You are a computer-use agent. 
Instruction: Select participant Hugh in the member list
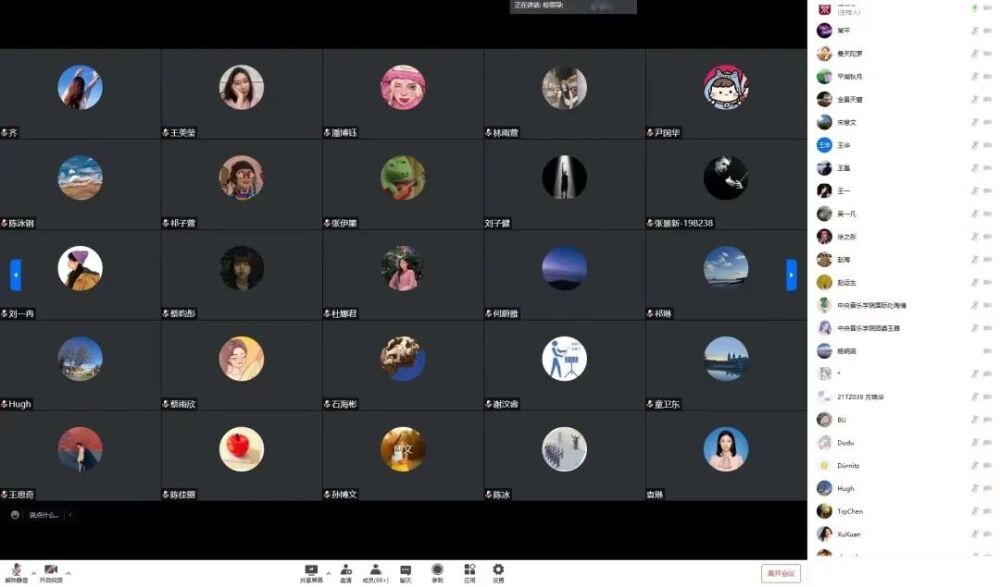tap(846, 489)
